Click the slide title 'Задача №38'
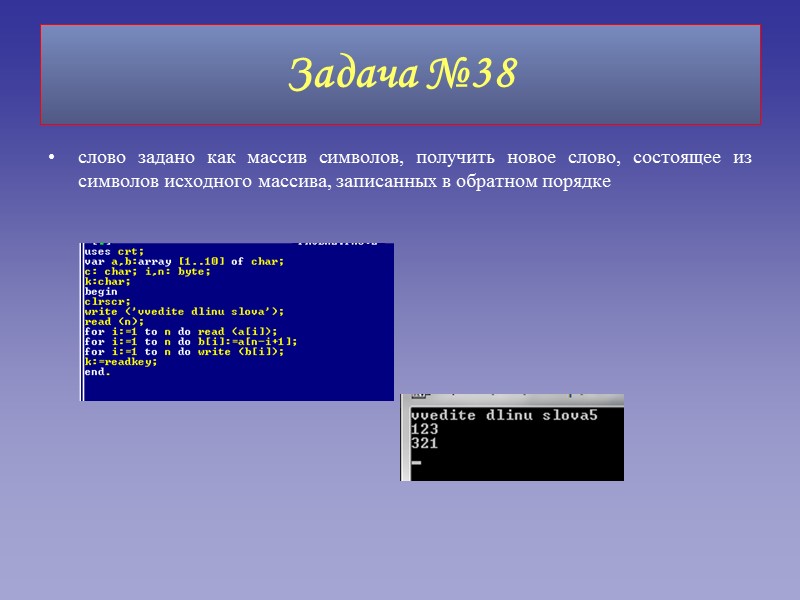Image resolution: width=800 pixels, height=600 pixels. [x=403, y=73]
